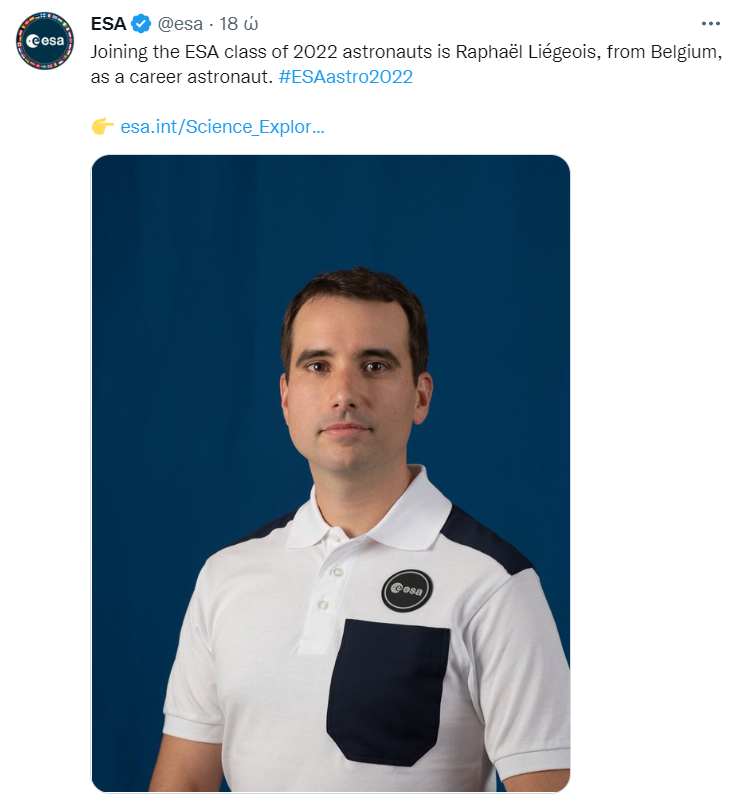The height and width of the screenshot is (805, 740).
Task: Click the ESA display name
Action: (108, 24)
